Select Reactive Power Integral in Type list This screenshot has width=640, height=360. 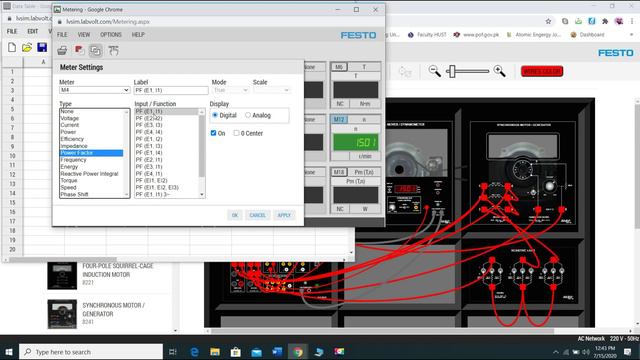click(89, 173)
